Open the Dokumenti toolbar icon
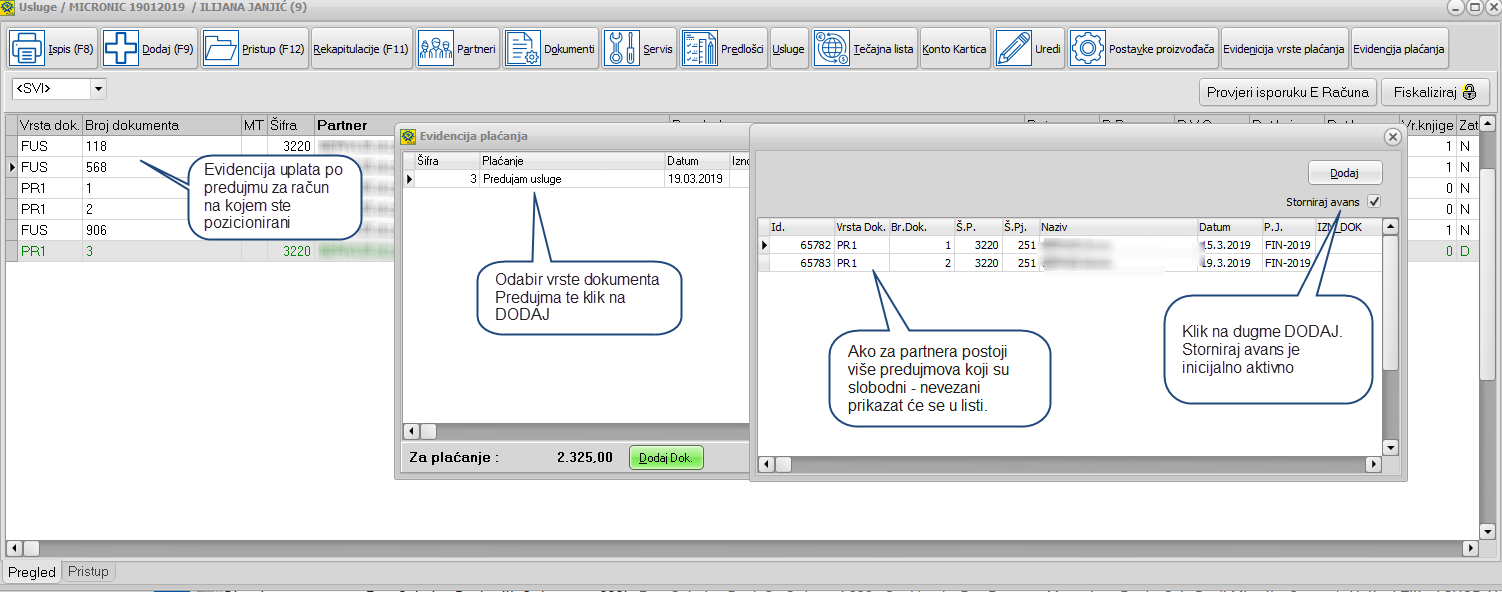The height and width of the screenshot is (592, 1502). pyautogui.click(x=521, y=48)
